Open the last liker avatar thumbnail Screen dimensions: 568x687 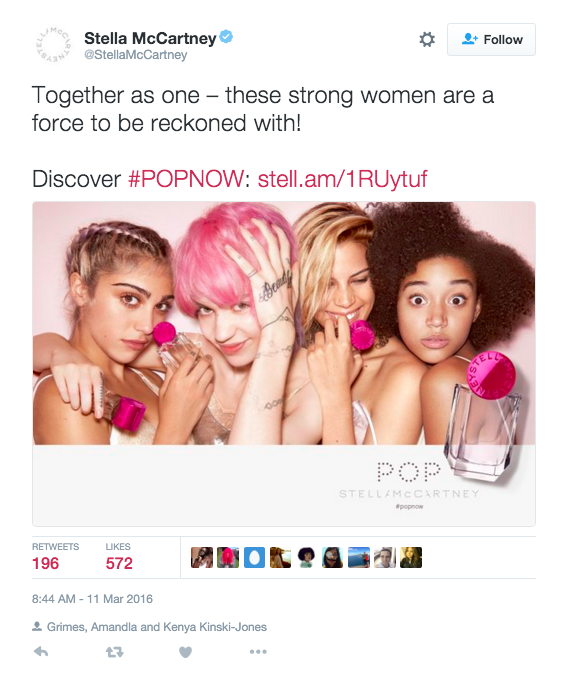click(411, 557)
